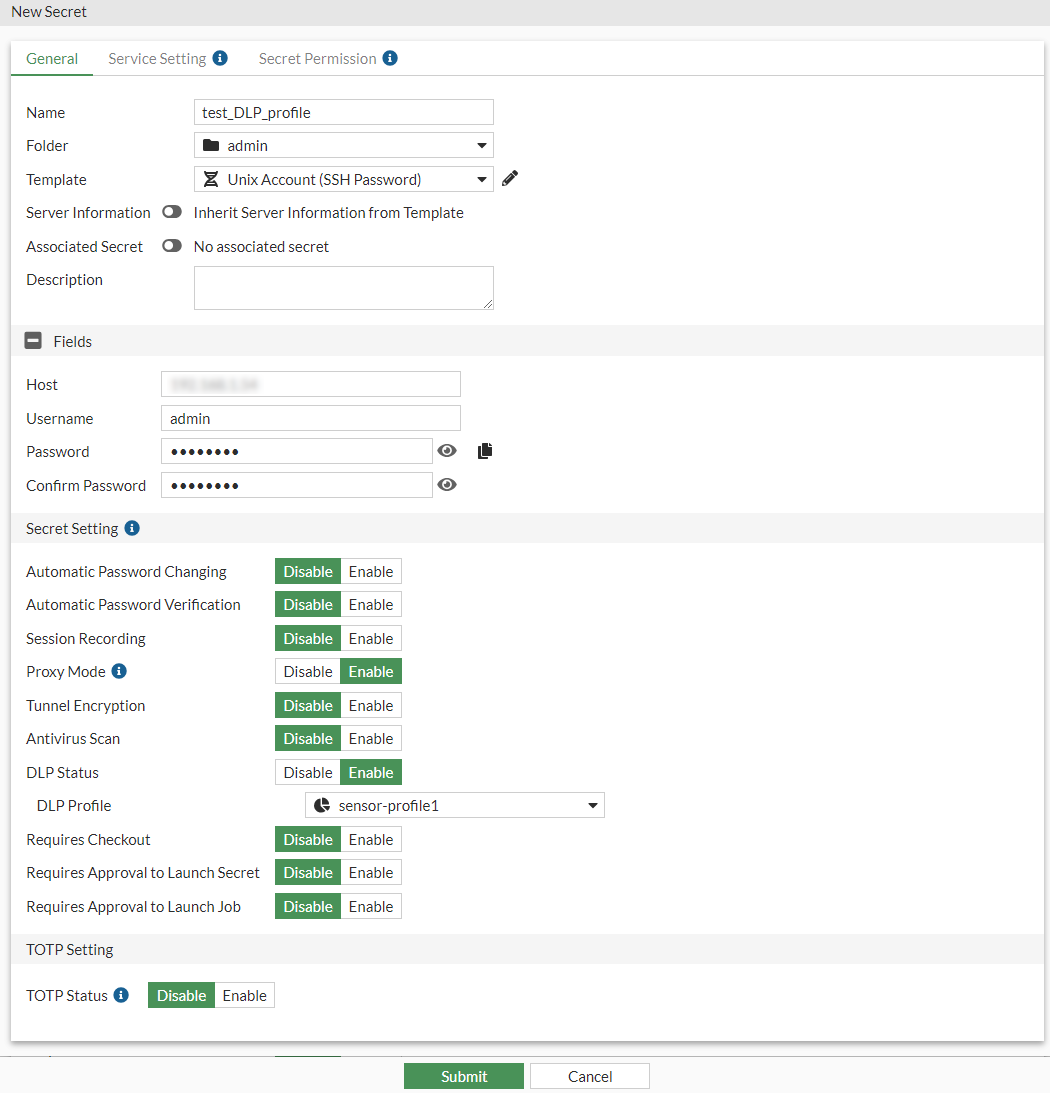Open the pencil icon to edit the Template
Screen dimensions: 1050x1093
pos(509,177)
